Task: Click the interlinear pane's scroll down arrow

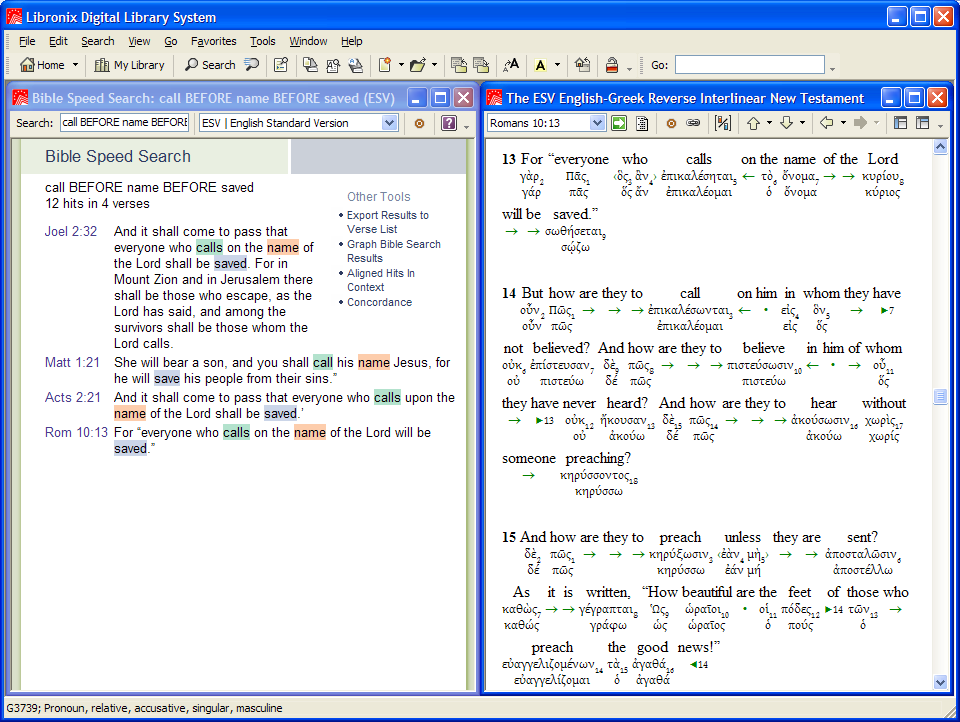Action: coord(940,682)
